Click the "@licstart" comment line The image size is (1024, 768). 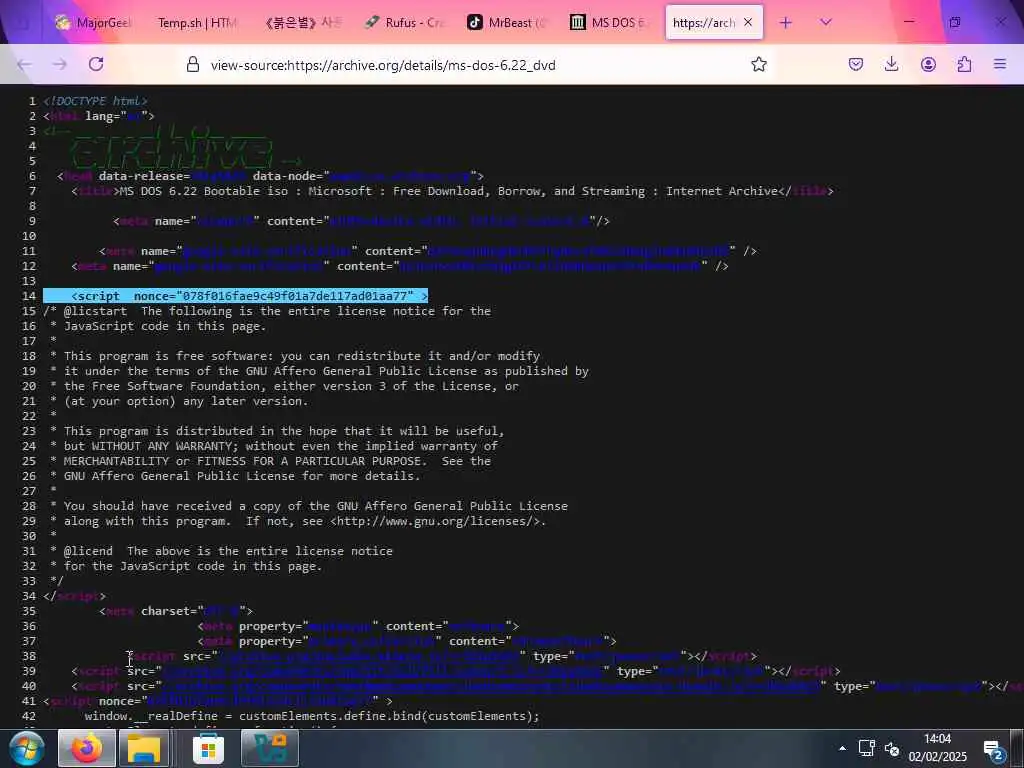click(x=267, y=312)
